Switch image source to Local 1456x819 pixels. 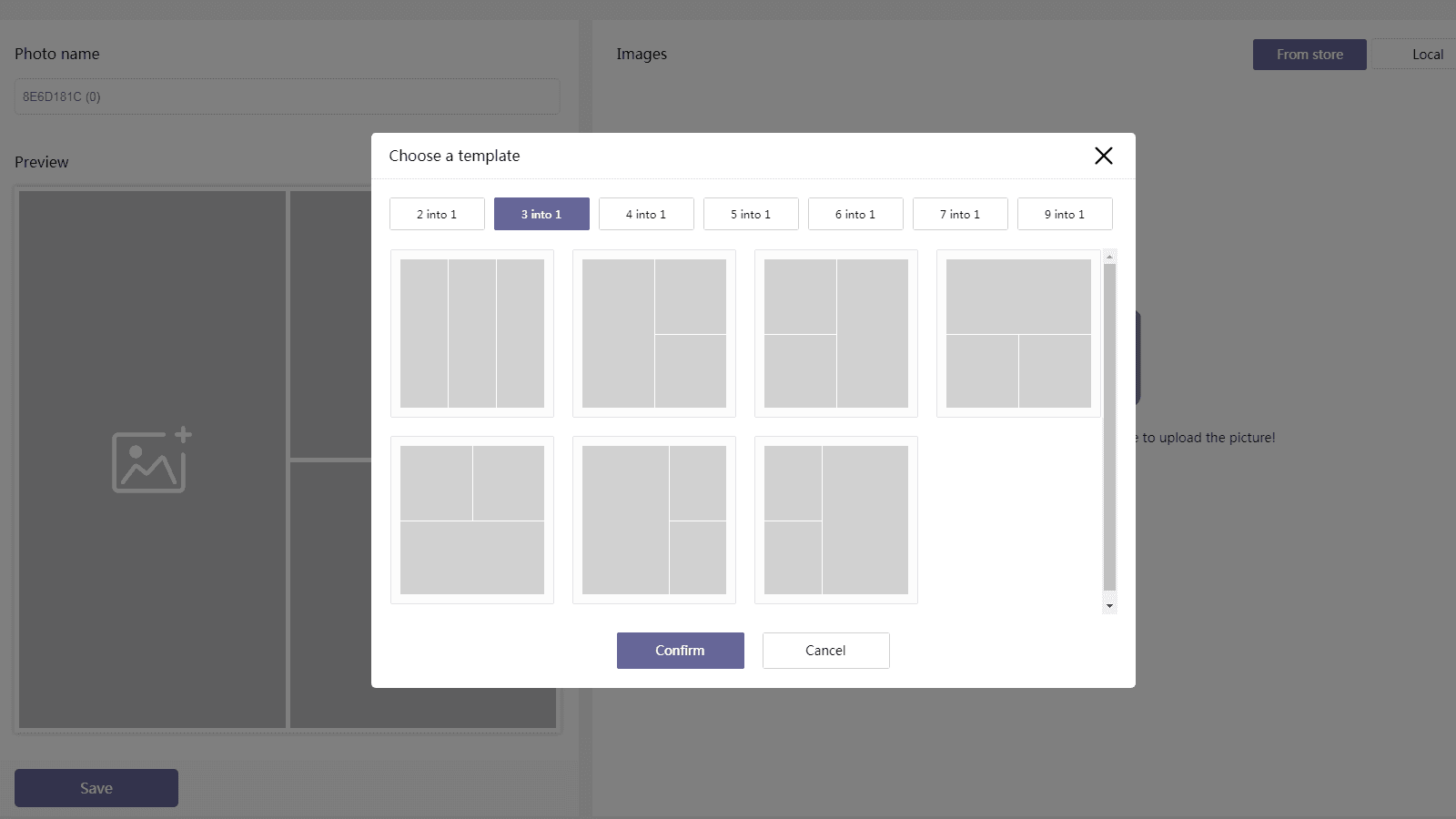[1426, 55]
